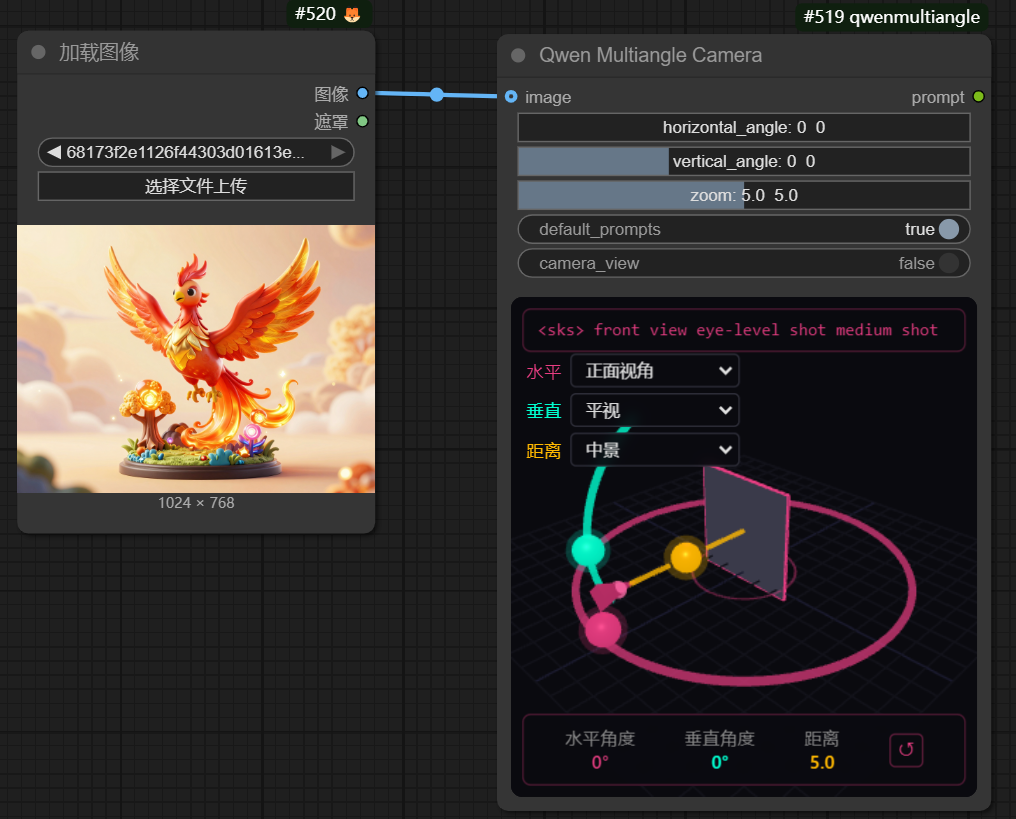Click the vertical_angle slider

click(743, 161)
